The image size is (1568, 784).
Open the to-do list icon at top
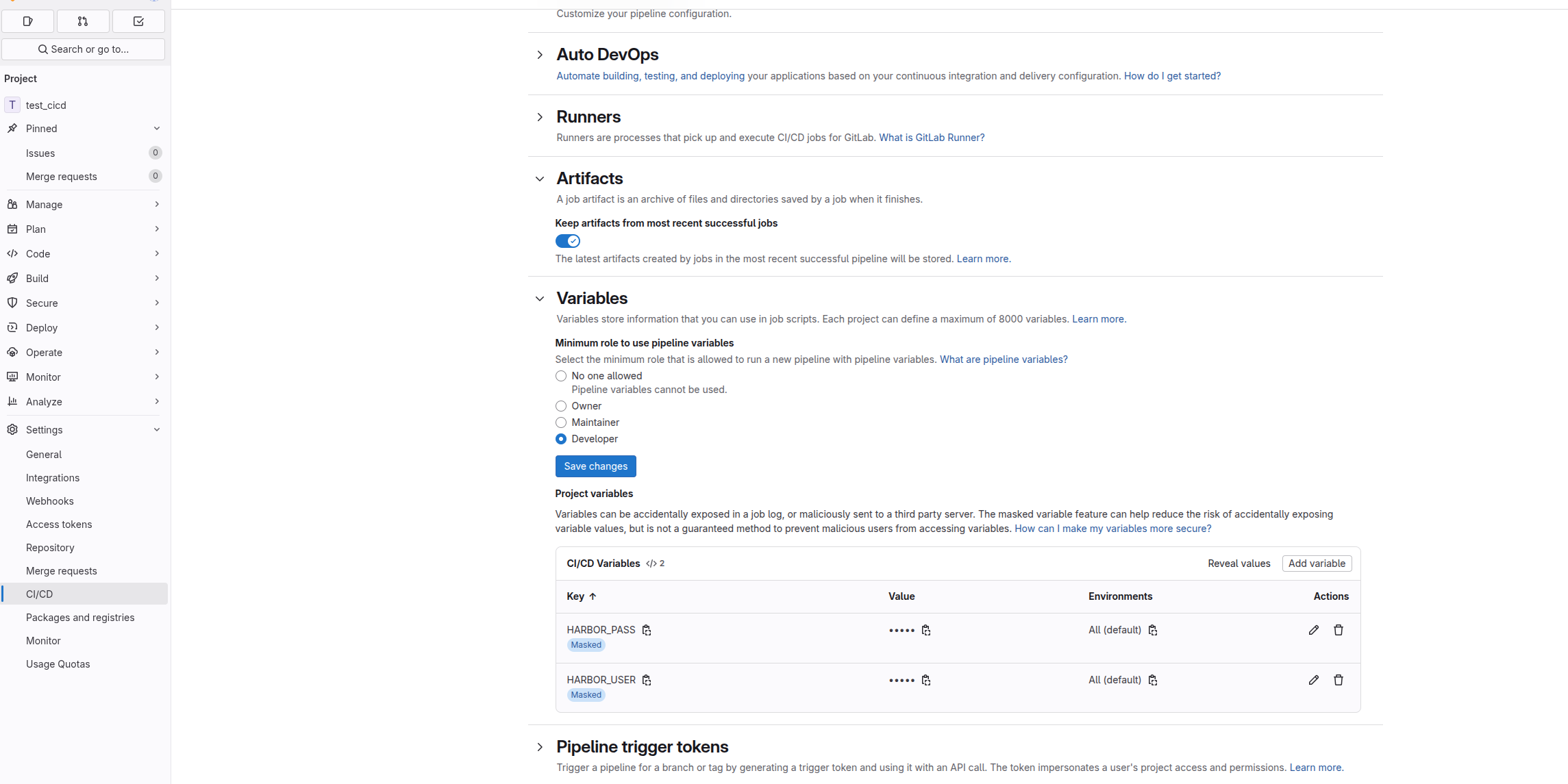pyautogui.click(x=138, y=21)
